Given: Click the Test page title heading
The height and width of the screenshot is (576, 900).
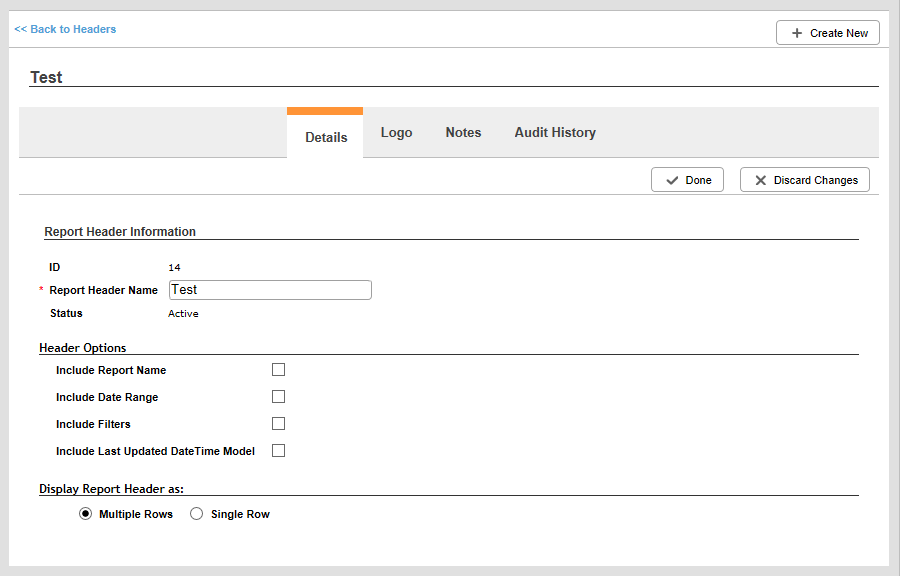Looking at the screenshot, I should [46, 77].
